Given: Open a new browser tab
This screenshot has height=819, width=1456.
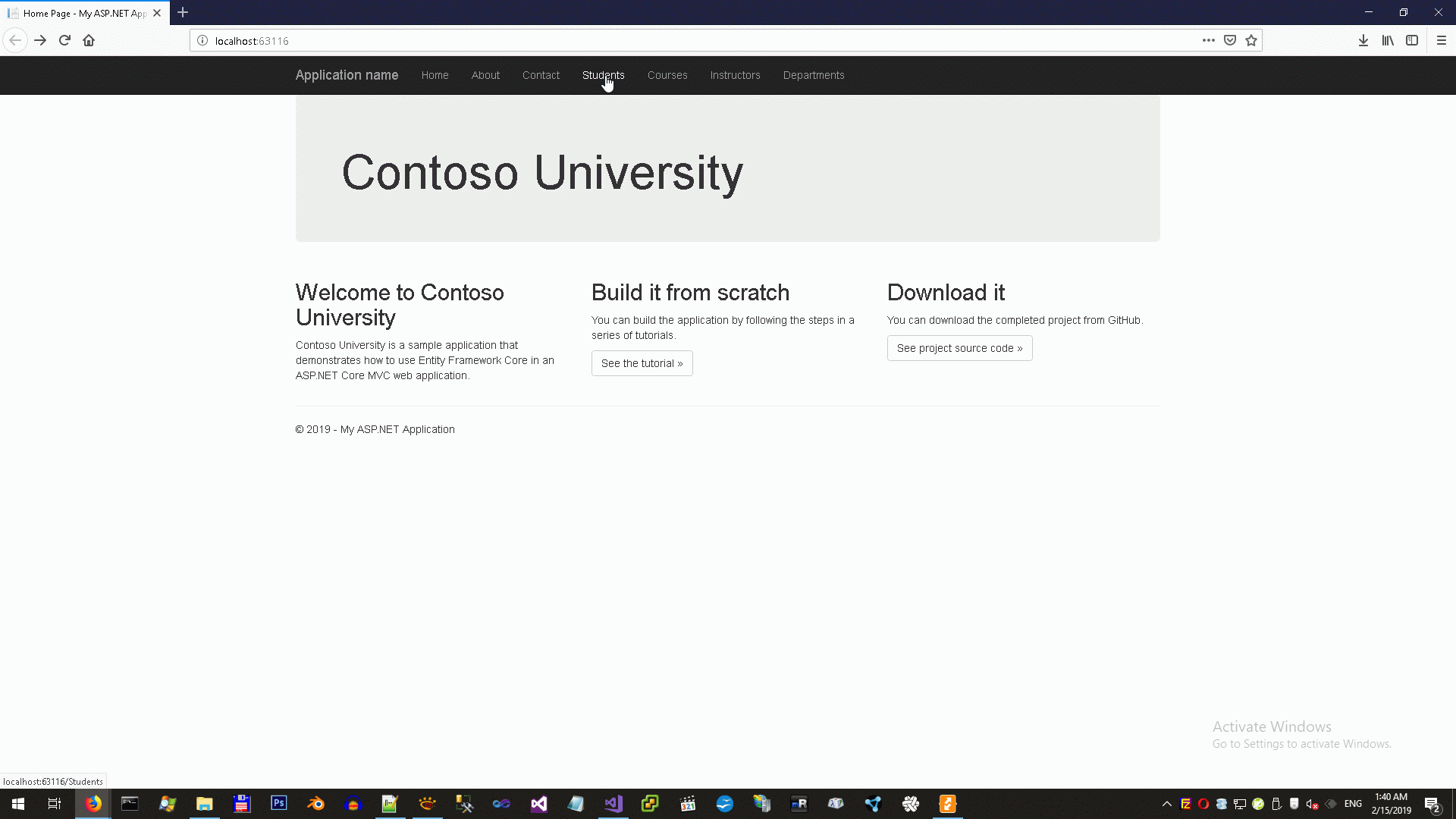Looking at the screenshot, I should (183, 13).
